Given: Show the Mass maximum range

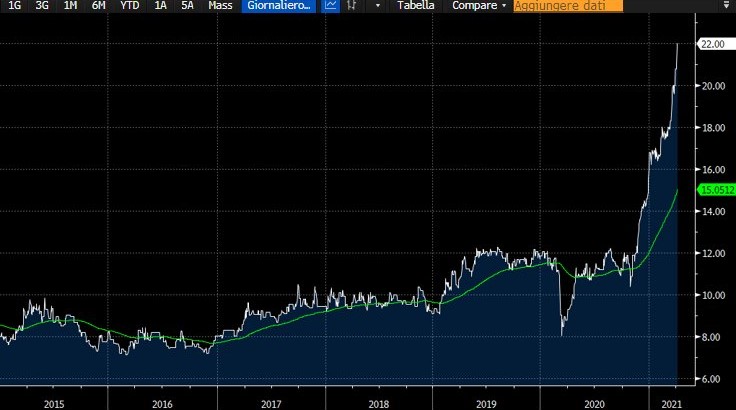Looking at the screenshot, I should (x=220, y=6).
